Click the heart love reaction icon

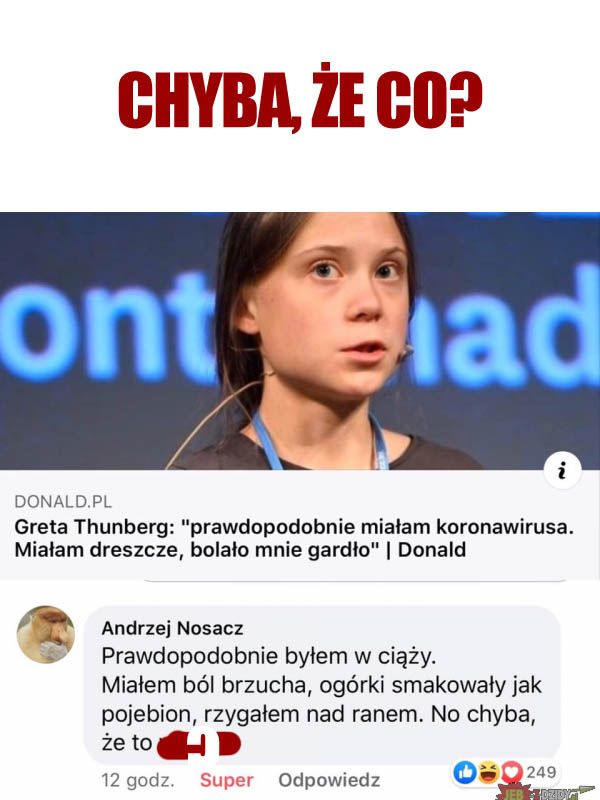[512, 772]
